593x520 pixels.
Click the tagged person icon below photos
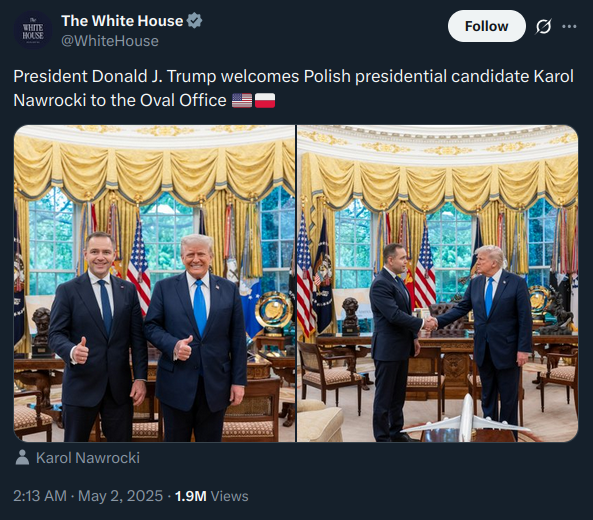22,458
